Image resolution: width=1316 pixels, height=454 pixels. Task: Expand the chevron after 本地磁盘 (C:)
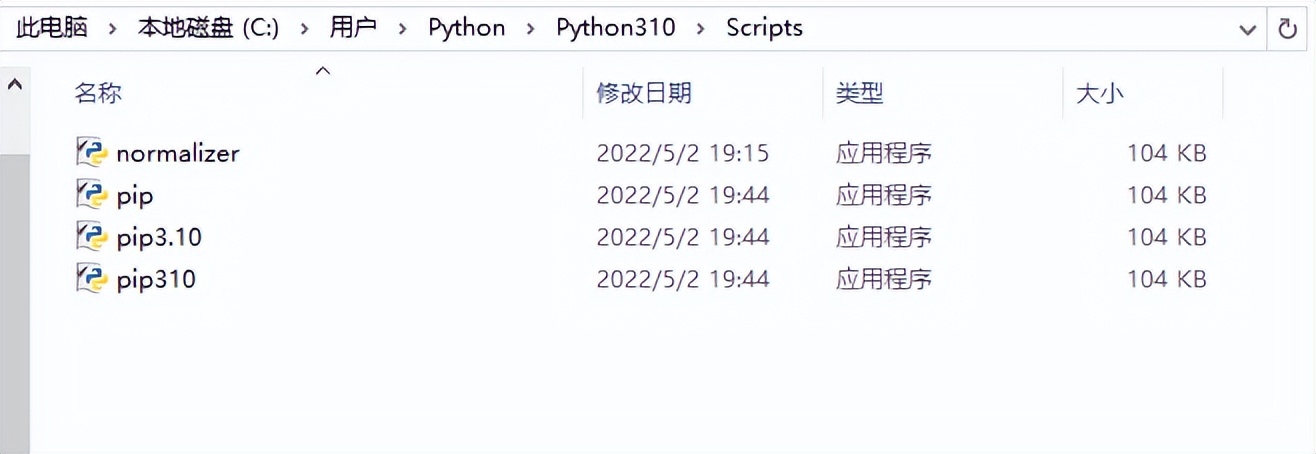coord(304,29)
